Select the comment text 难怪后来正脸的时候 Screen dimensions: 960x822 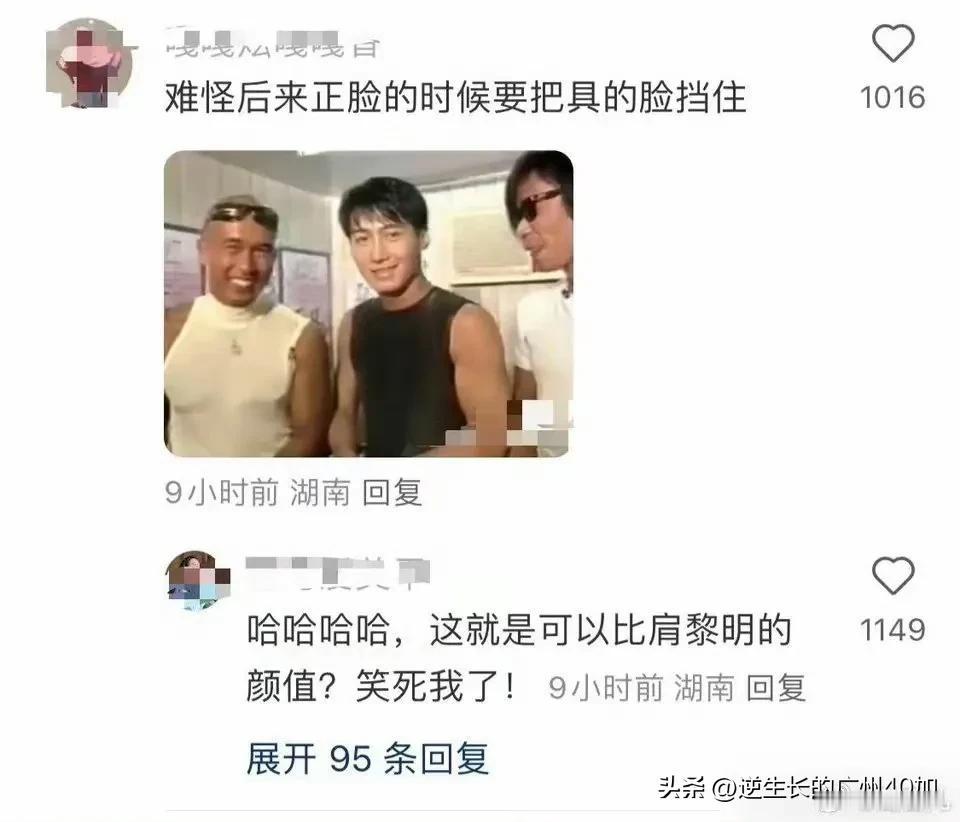[328, 98]
